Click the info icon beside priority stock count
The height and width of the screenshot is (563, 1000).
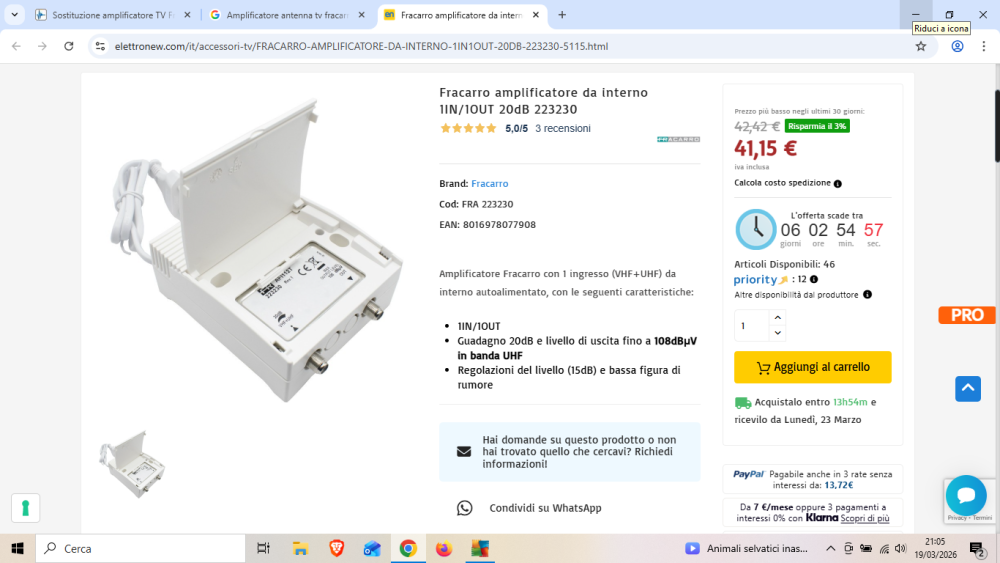[814, 279]
